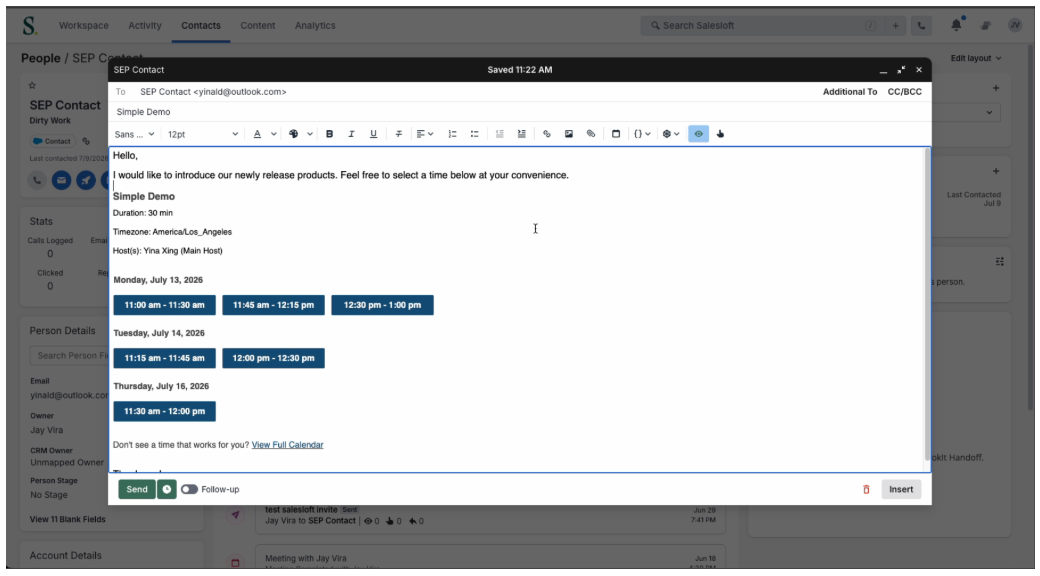
Task: Select 11:30 am - 12:00 pm Thursday slot
Action: (x=164, y=411)
